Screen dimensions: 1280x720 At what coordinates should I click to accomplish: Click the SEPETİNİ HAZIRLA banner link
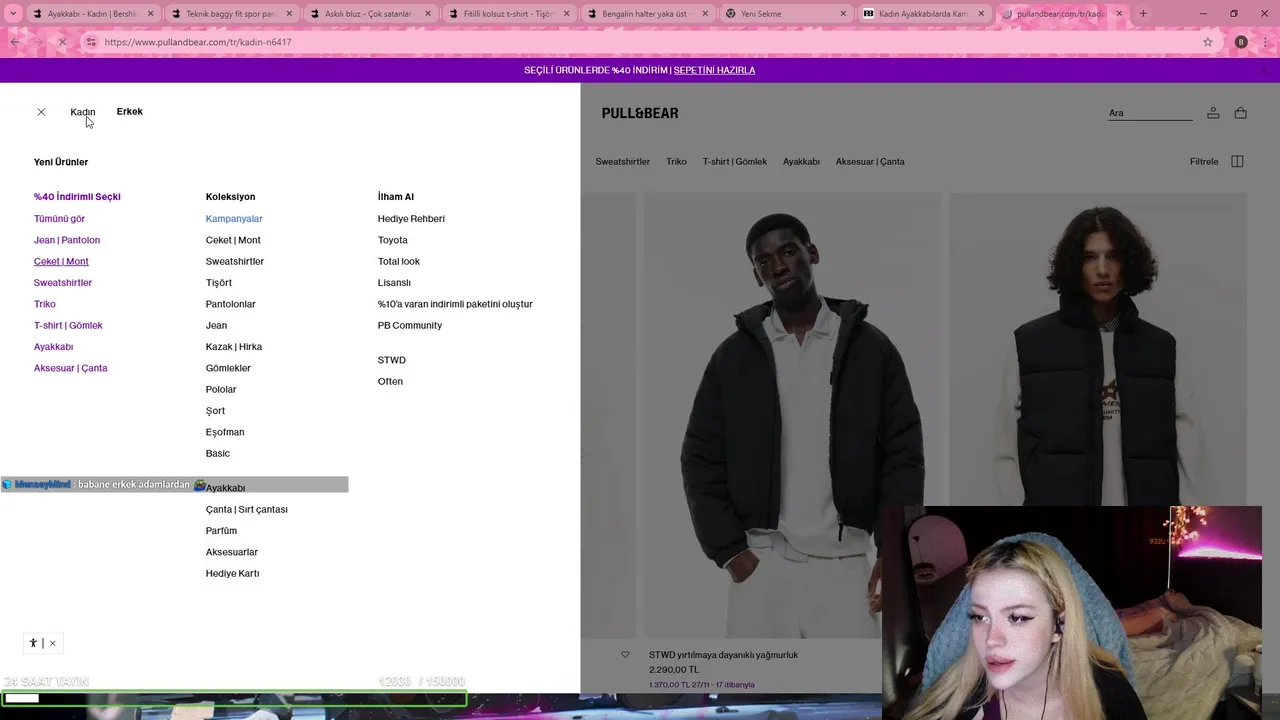coord(714,70)
